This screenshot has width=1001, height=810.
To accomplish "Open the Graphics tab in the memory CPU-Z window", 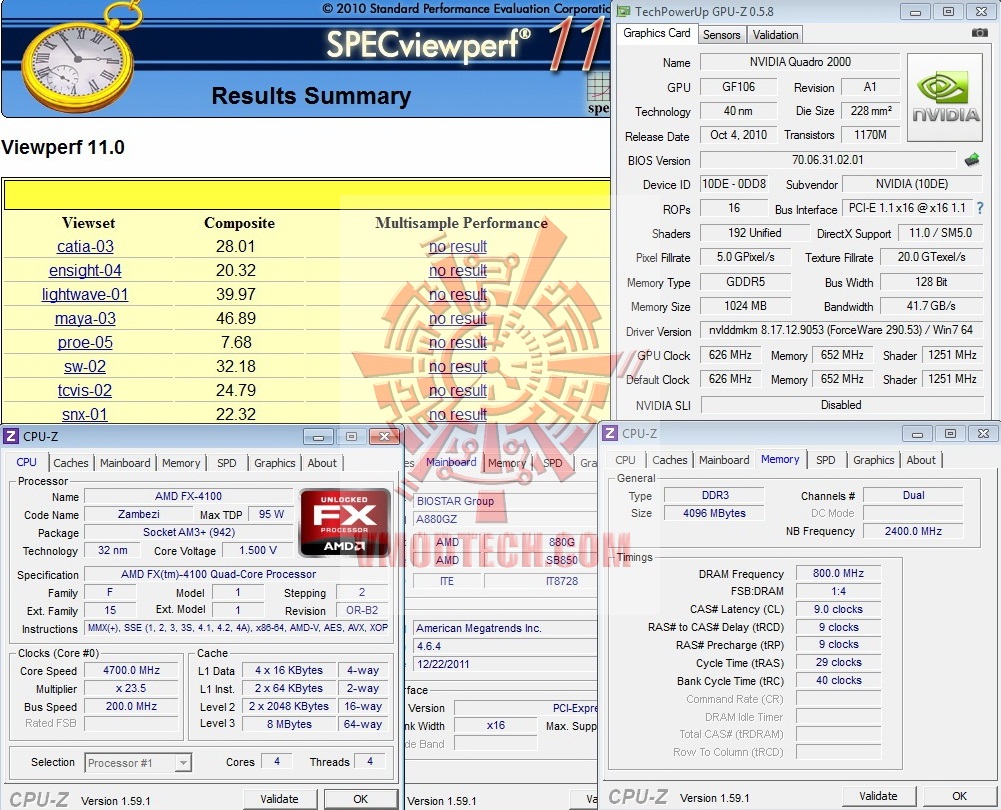I will click(x=873, y=460).
